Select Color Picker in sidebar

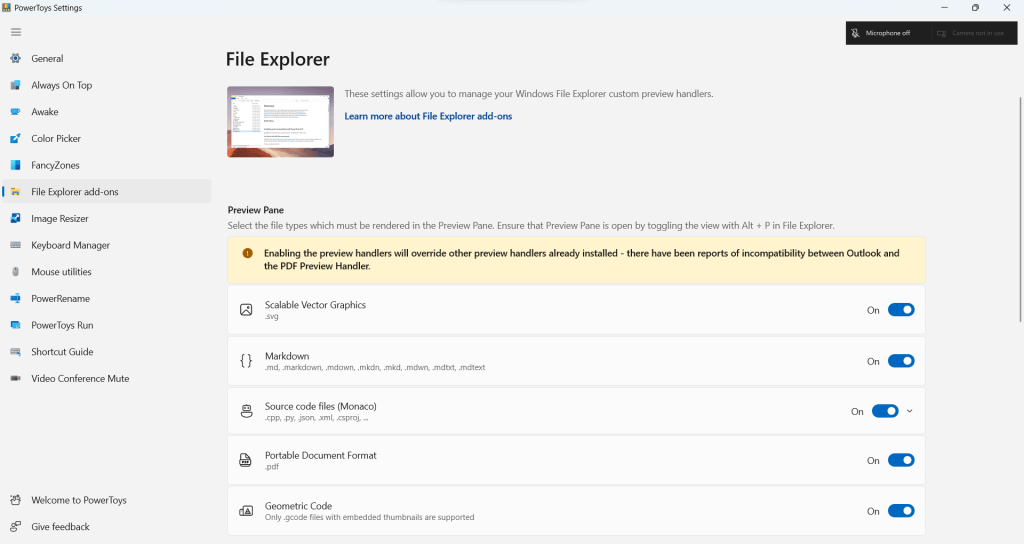[x=107, y=138]
